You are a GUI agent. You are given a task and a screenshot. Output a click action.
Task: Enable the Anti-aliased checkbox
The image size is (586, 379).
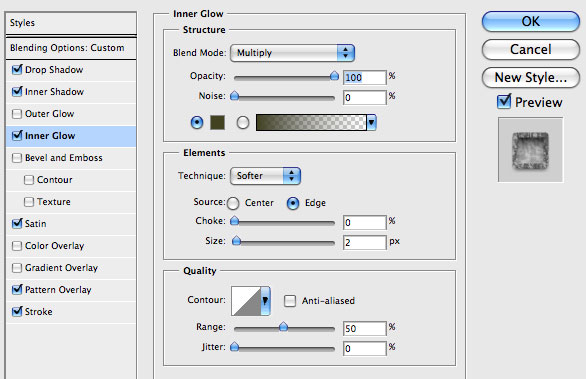click(290, 301)
